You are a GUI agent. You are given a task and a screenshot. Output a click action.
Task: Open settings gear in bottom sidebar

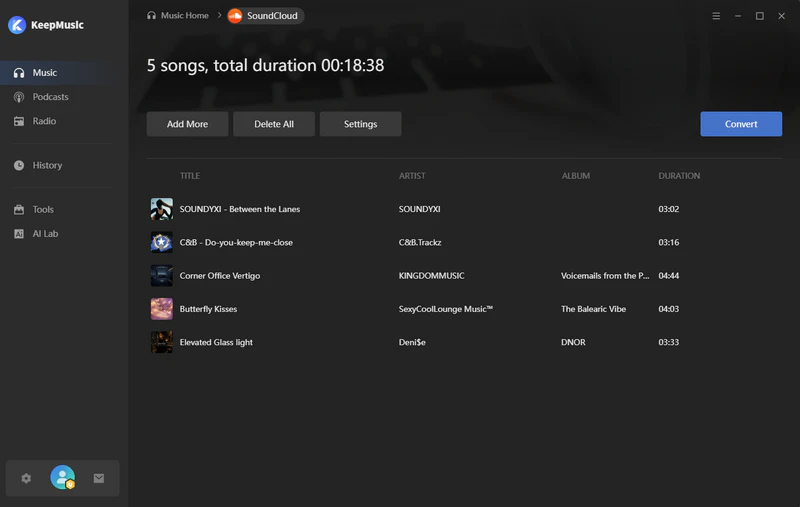[x=26, y=478]
